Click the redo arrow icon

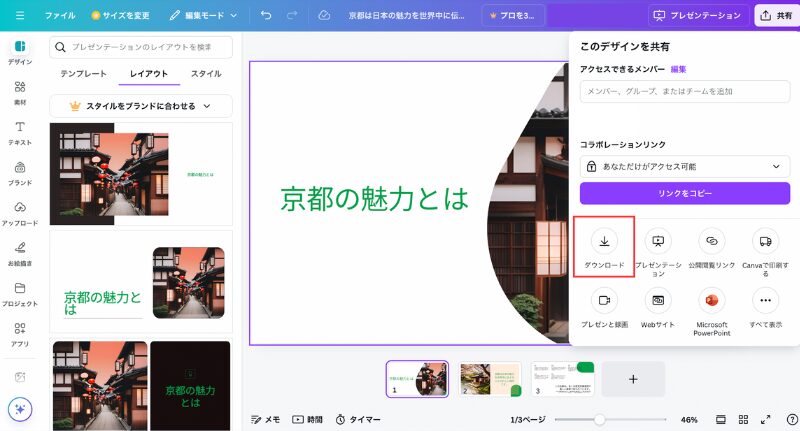click(292, 15)
